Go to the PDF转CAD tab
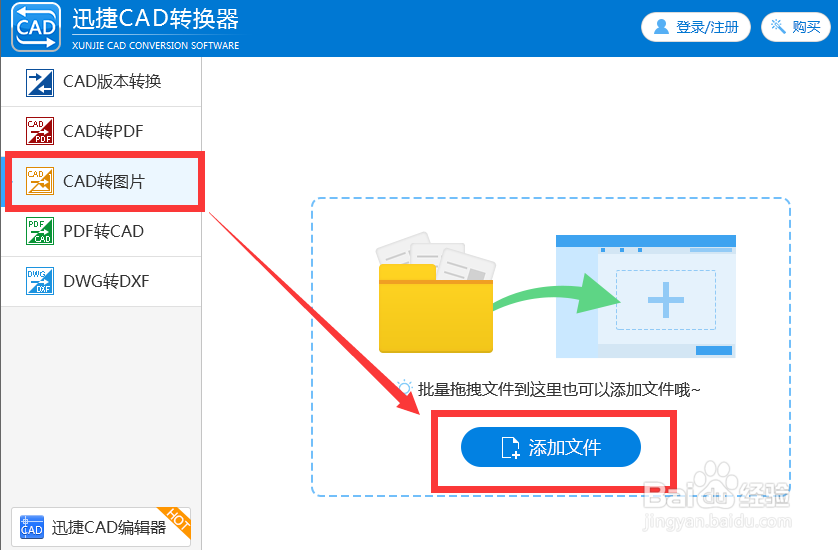This screenshot has width=838, height=550. point(101,231)
